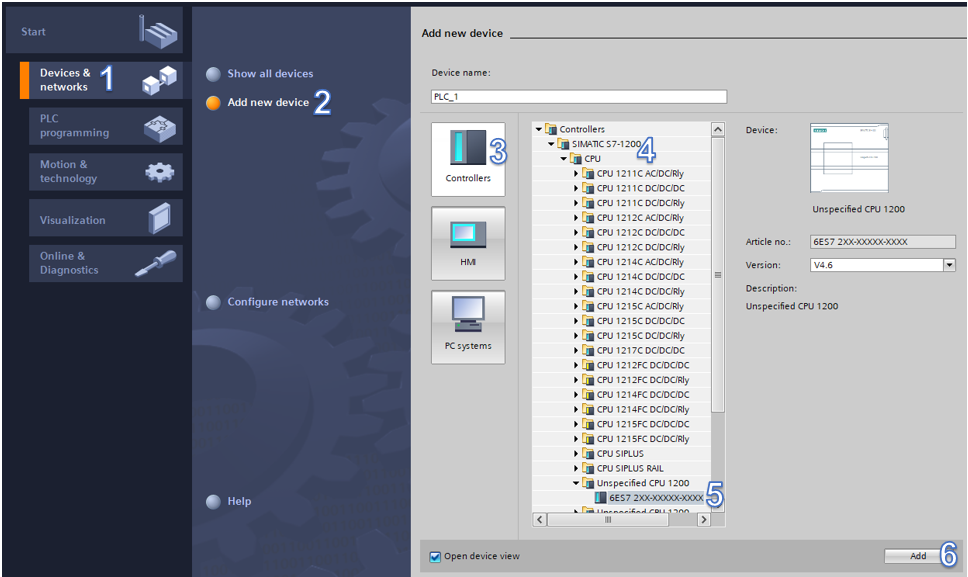This screenshot has width=968, height=577.
Task: Select CPU 1214C AC/DC/Rly row
Action: [621, 262]
